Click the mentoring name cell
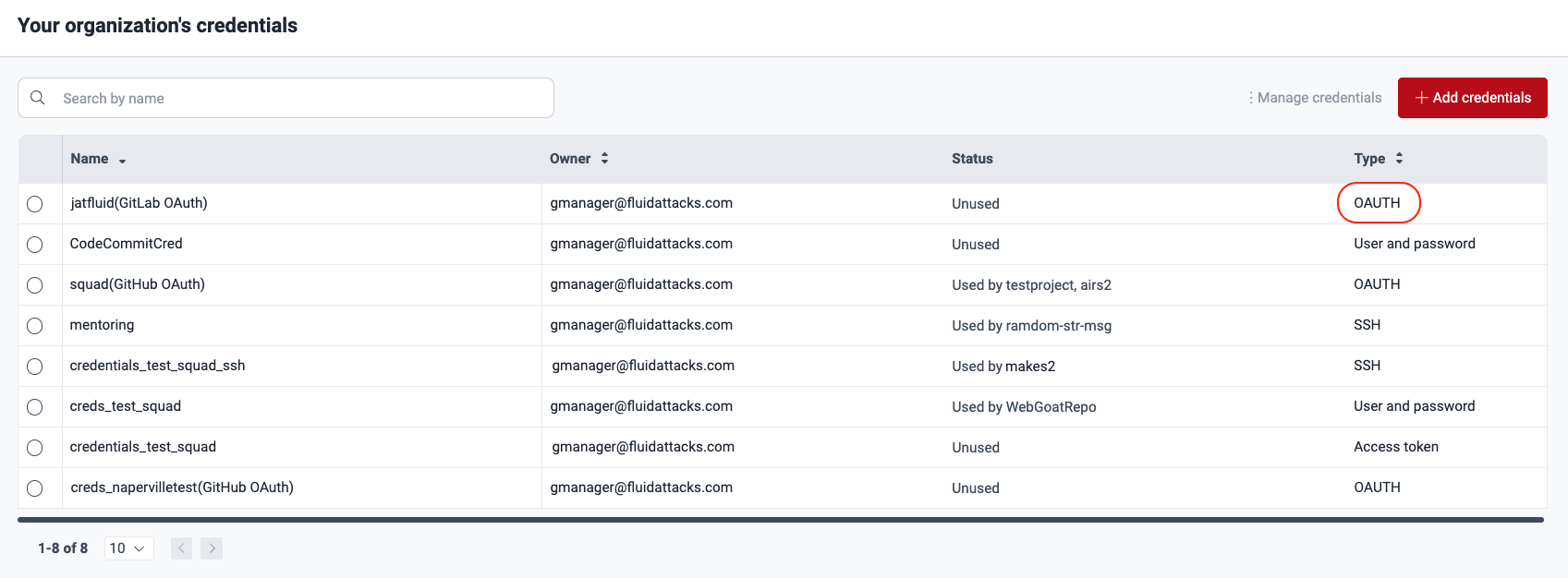This screenshot has height=578, width=1568. tap(102, 325)
